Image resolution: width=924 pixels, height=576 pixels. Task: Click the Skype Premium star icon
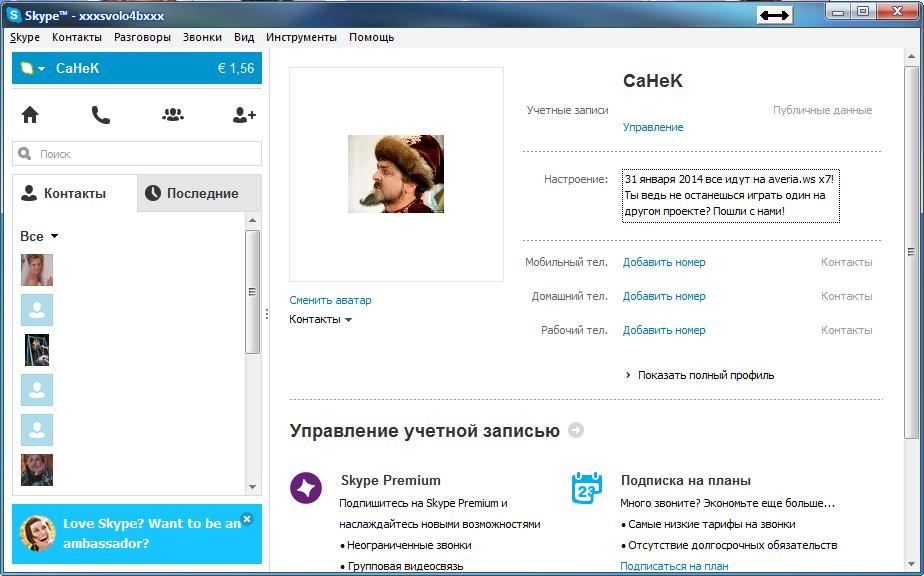click(x=305, y=488)
